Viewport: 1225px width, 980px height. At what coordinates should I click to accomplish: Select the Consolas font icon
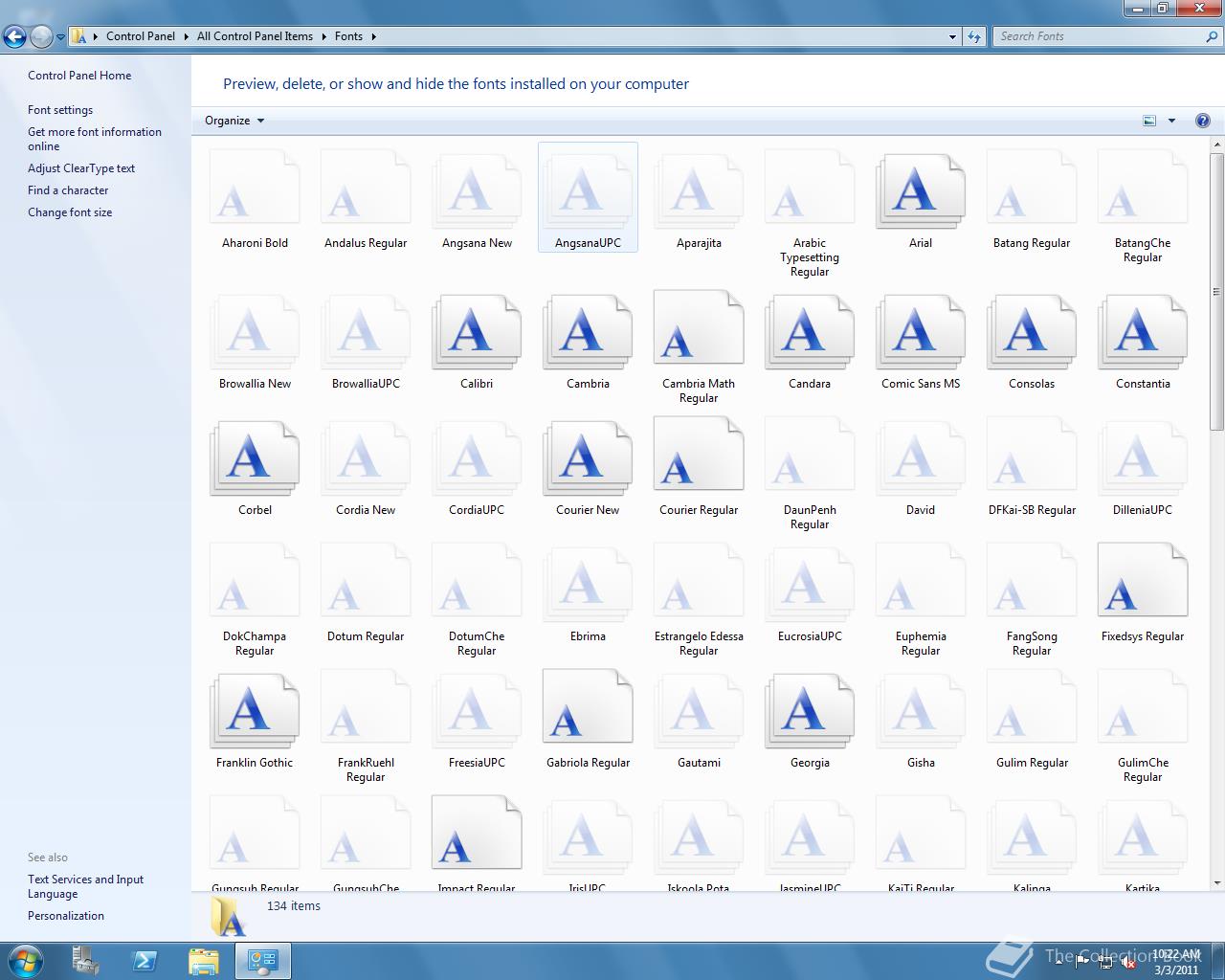click(x=1031, y=330)
